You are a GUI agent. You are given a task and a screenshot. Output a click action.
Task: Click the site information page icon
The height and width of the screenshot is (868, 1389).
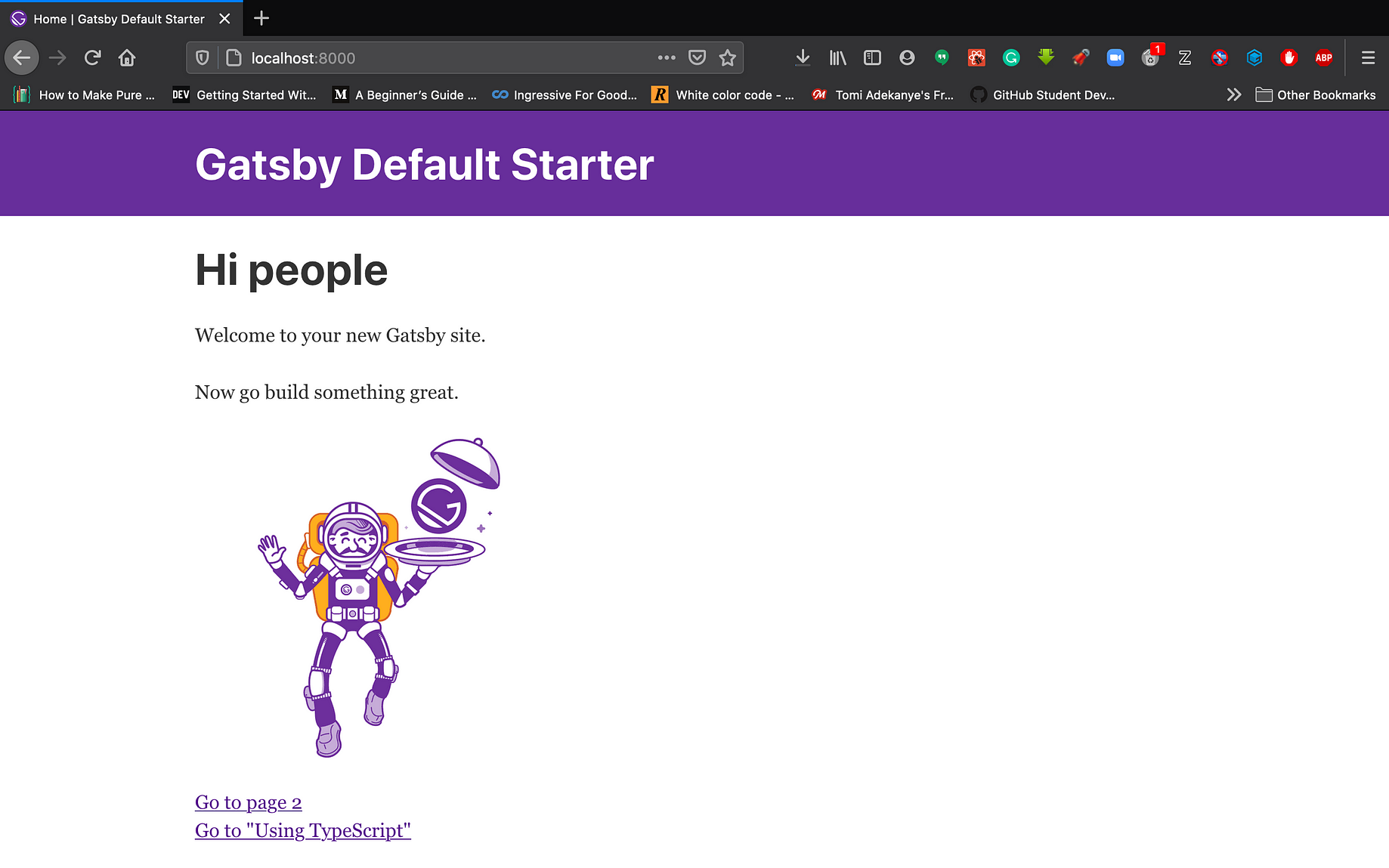[x=234, y=57]
